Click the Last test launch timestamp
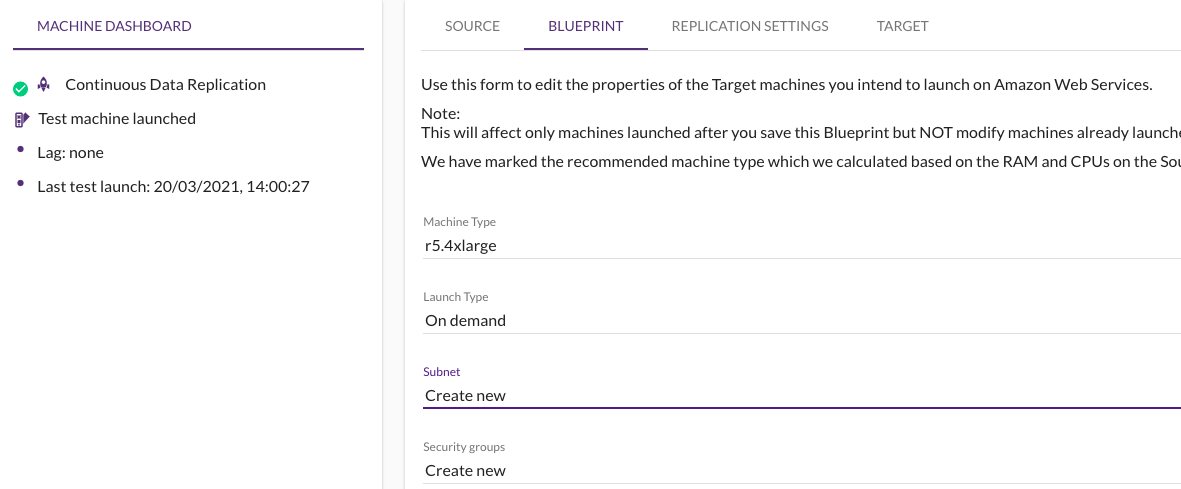The image size is (1181, 489). coord(173,186)
